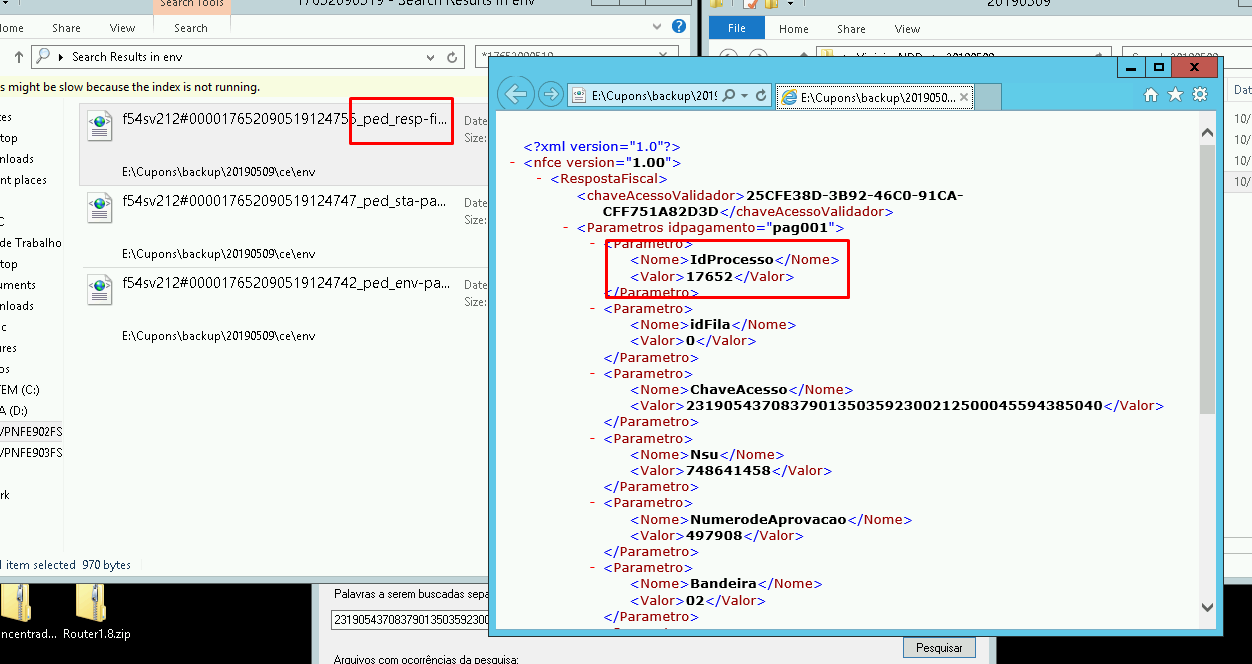Open Internet Explorer Tools gear menu
The height and width of the screenshot is (664, 1252).
1200,95
